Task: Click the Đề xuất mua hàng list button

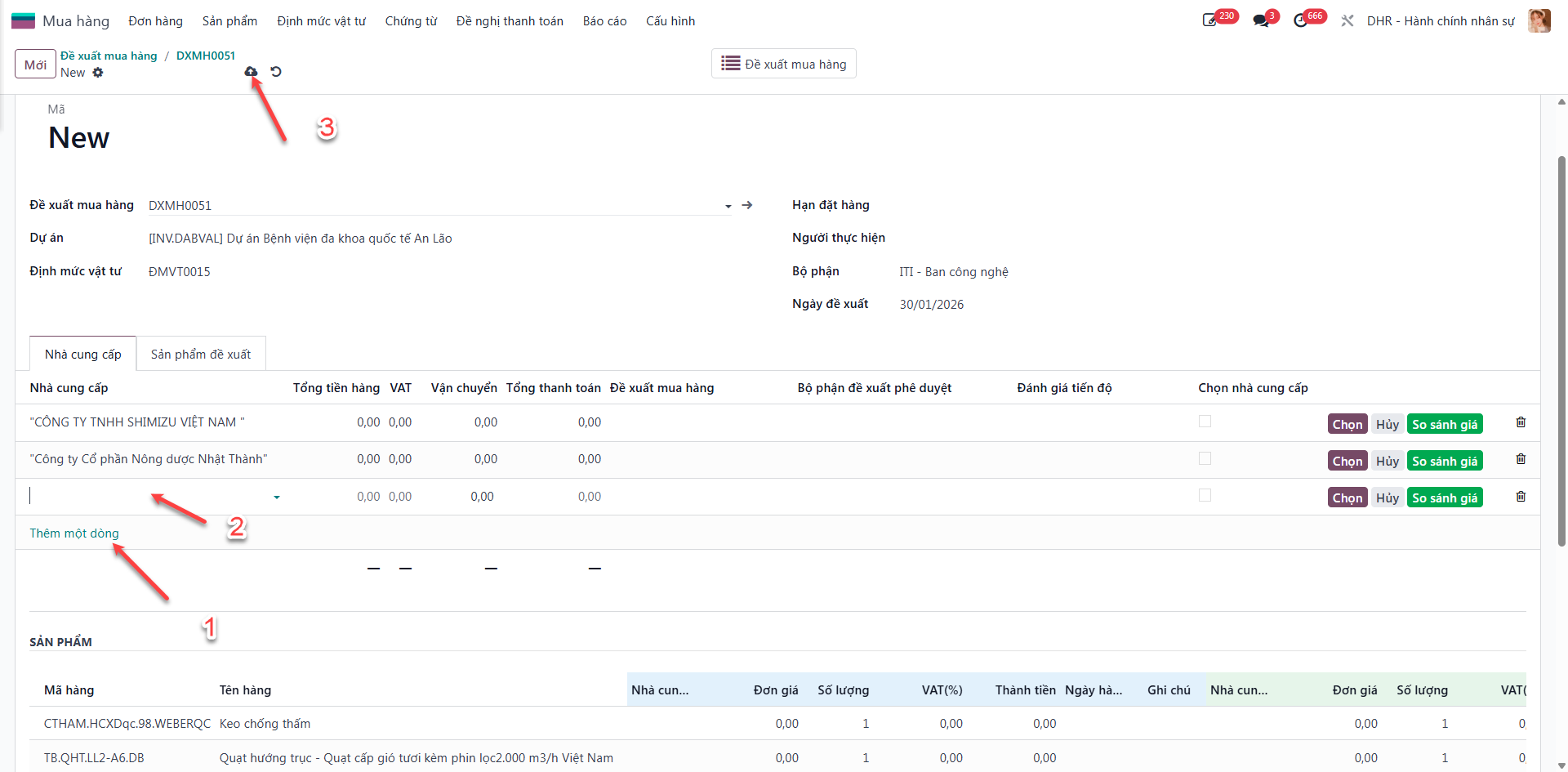Action: pyautogui.click(x=784, y=64)
